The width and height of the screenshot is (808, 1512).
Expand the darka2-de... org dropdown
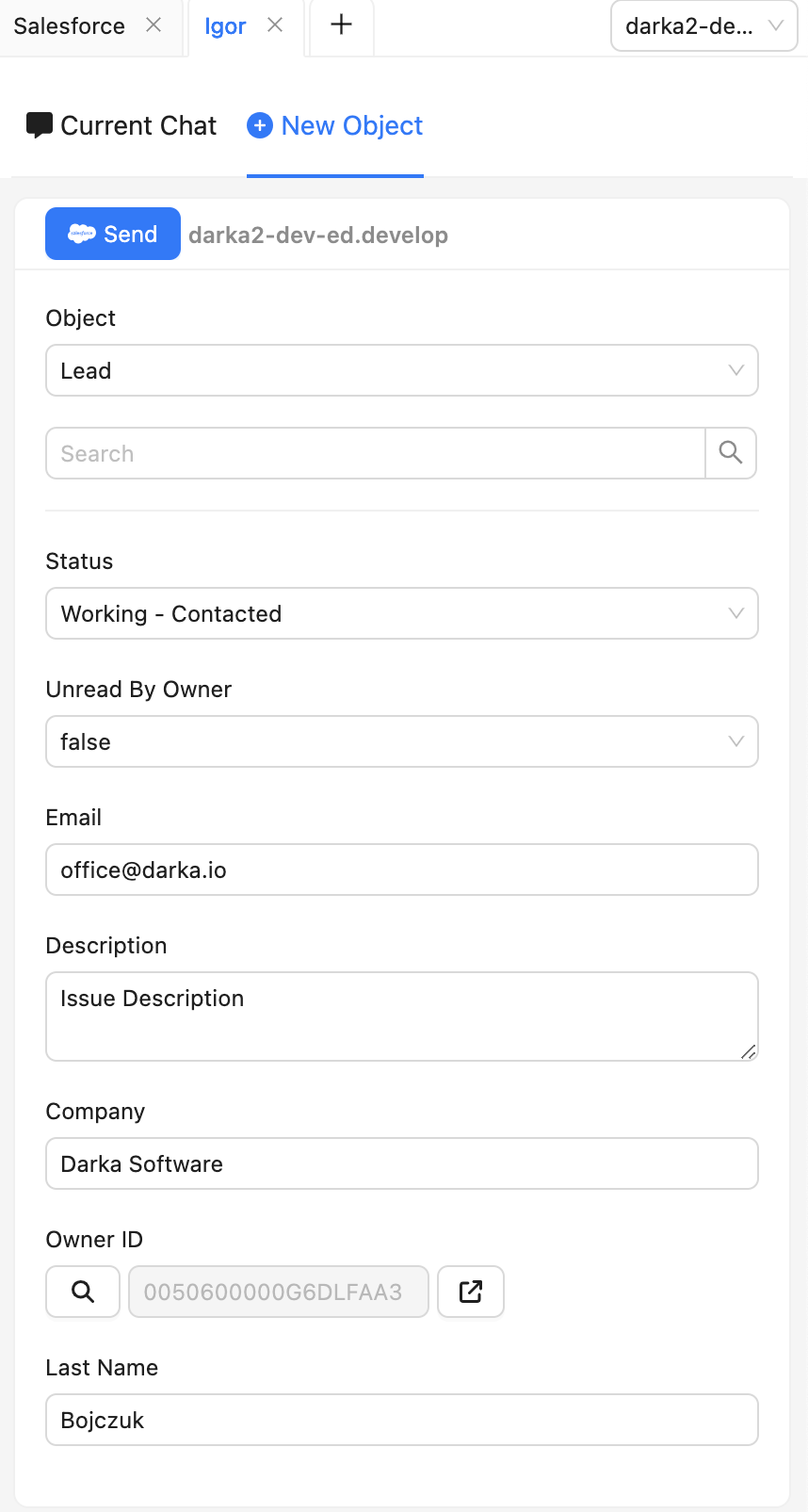[x=703, y=26]
